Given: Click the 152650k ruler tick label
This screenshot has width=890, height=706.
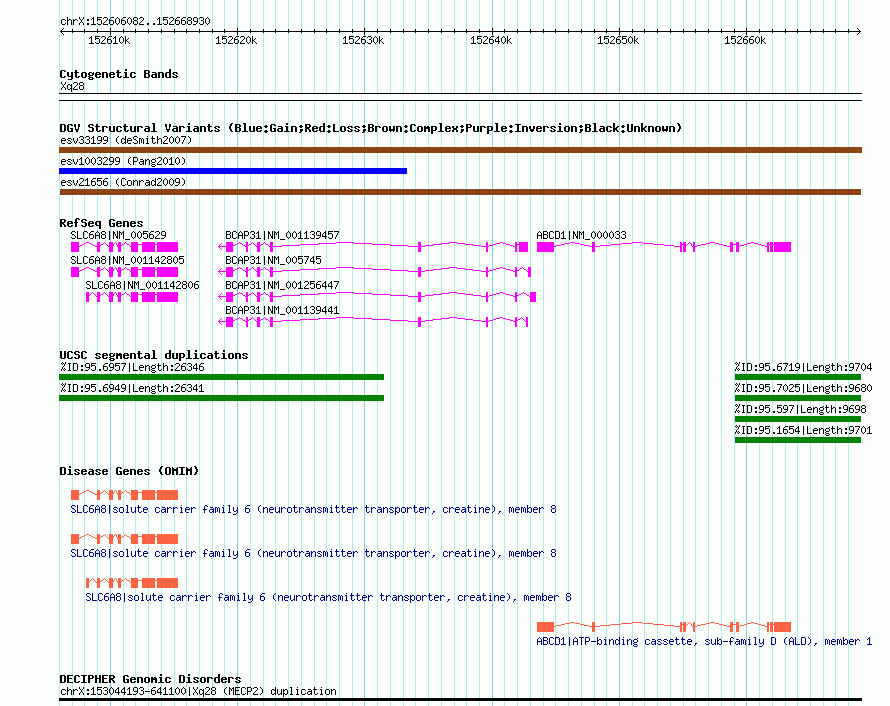Looking at the screenshot, I should click(x=618, y=40).
